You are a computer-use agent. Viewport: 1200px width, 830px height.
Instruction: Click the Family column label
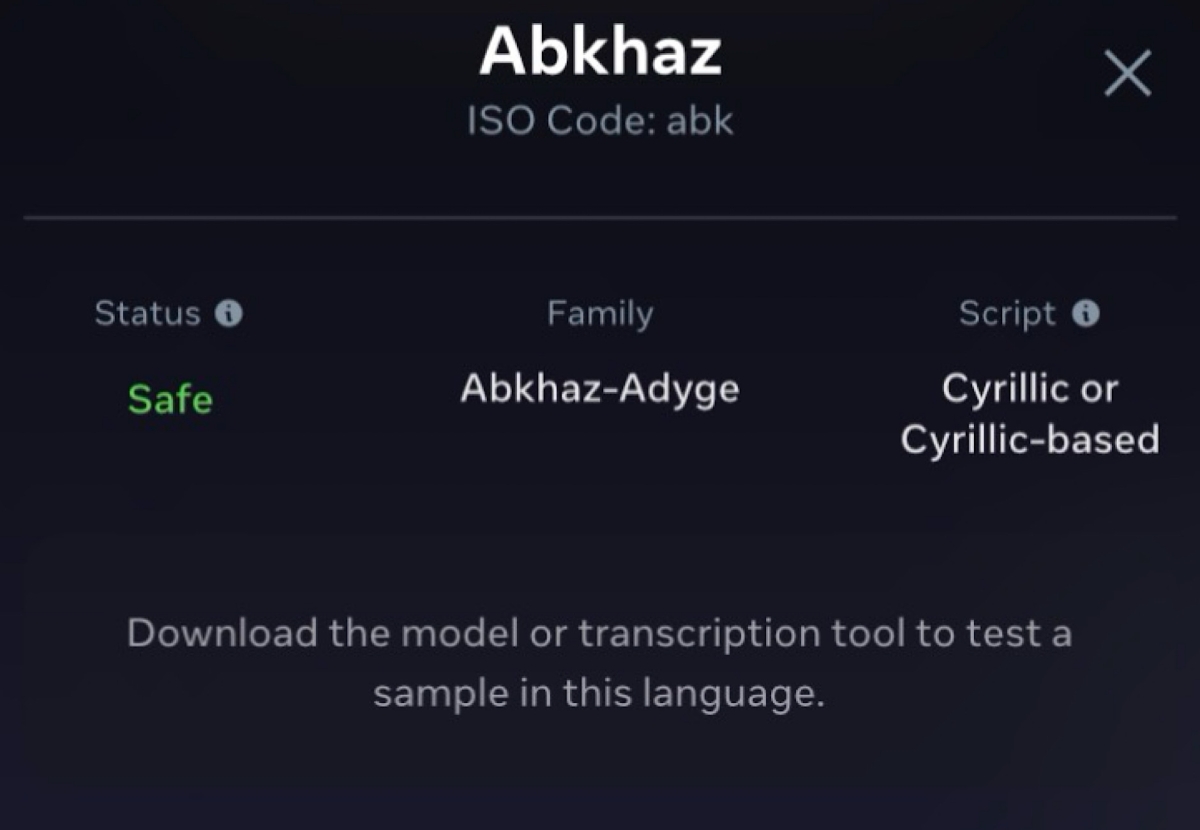coord(600,314)
